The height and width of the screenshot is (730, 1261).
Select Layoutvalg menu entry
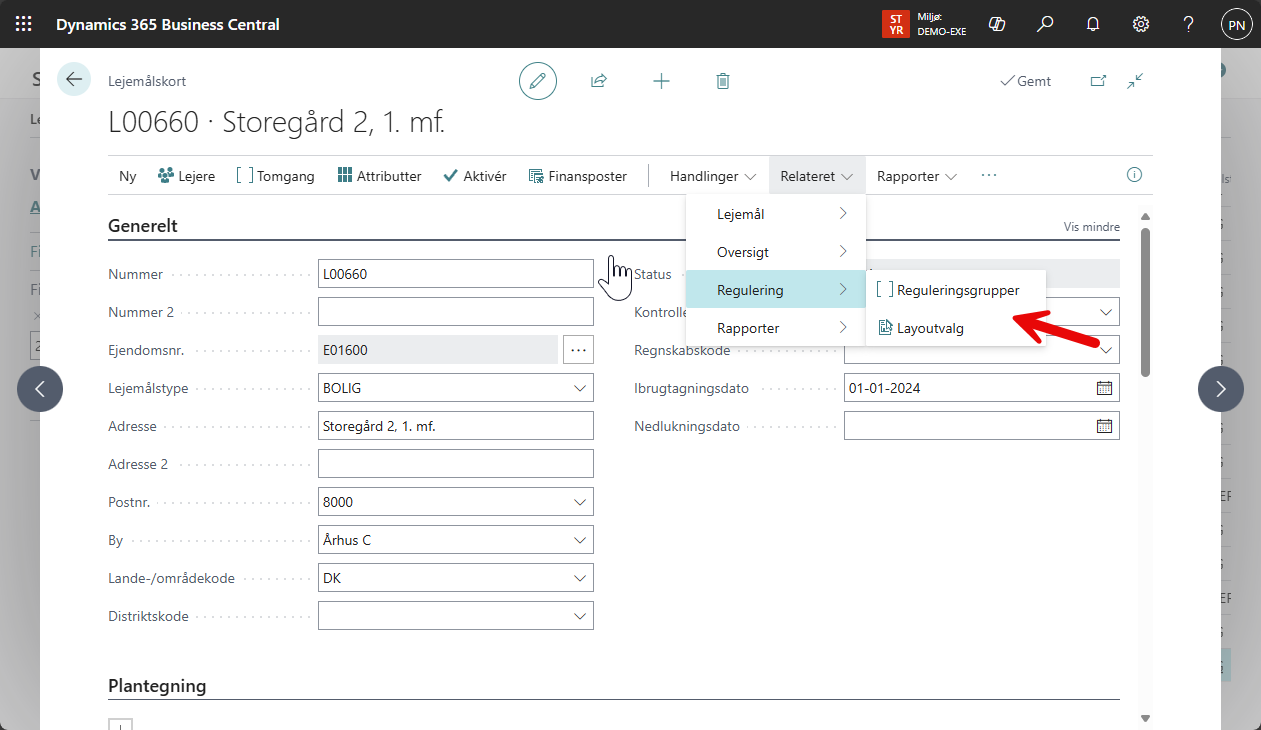pos(930,328)
